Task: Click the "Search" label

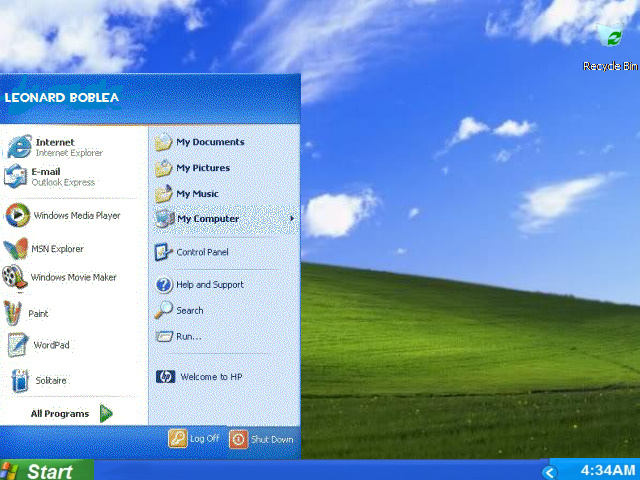Action: (190, 310)
